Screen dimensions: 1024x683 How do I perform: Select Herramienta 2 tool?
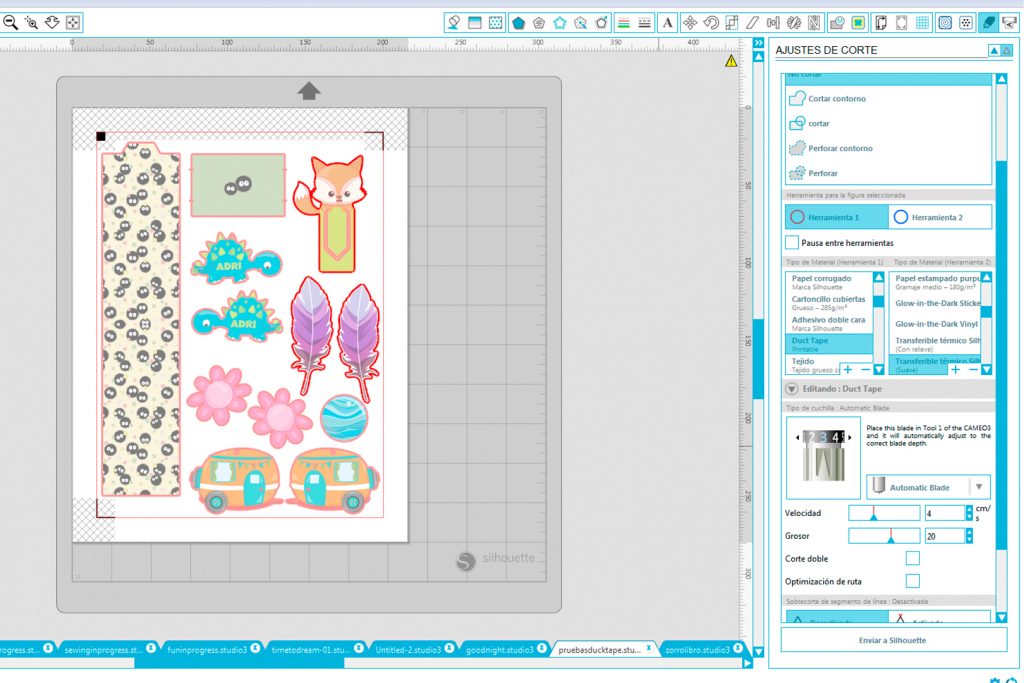click(940, 217)
